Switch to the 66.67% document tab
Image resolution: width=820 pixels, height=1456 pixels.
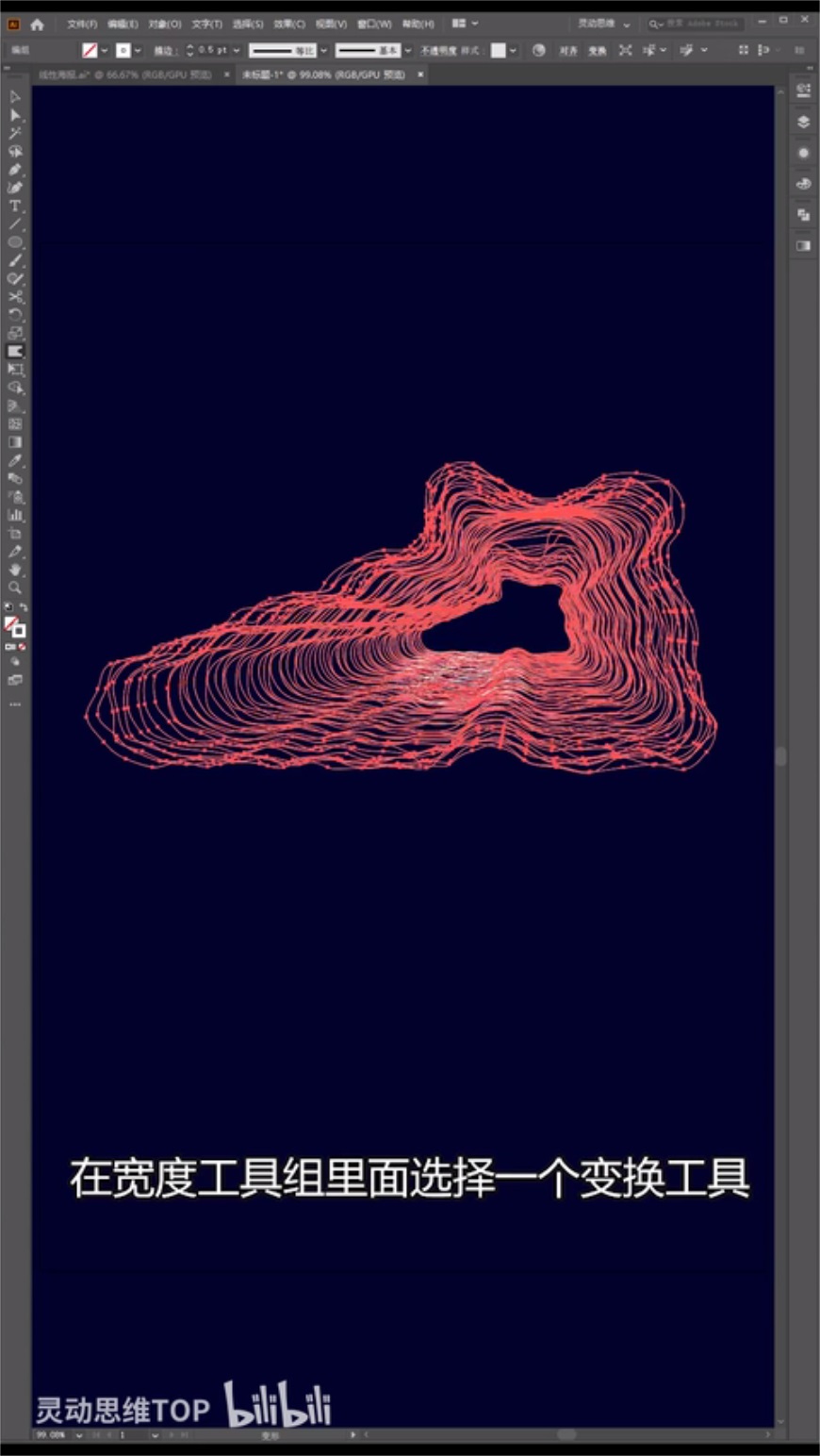124,74
